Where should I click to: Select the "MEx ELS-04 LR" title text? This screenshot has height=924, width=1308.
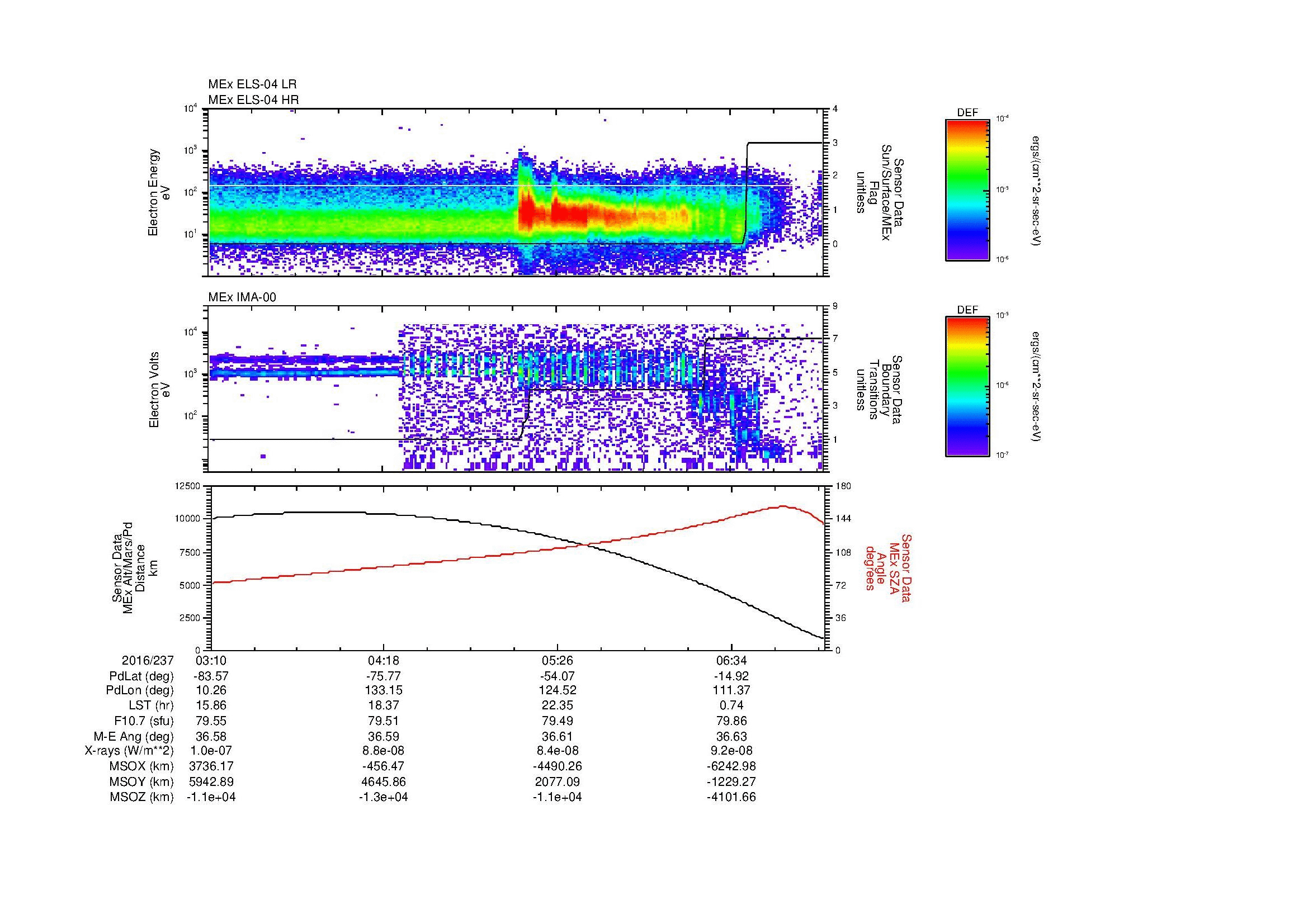tap(252, 84)
